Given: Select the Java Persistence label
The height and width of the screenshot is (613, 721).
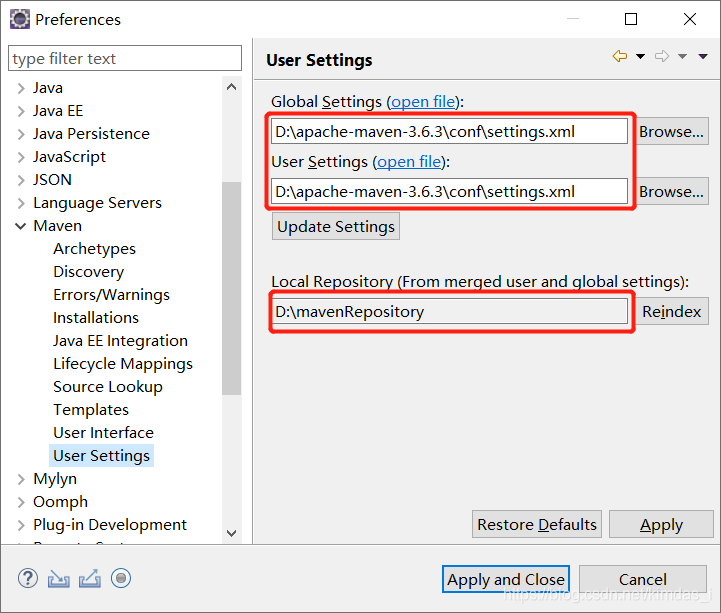Looking at the screenshot, I should click(91, 134).
